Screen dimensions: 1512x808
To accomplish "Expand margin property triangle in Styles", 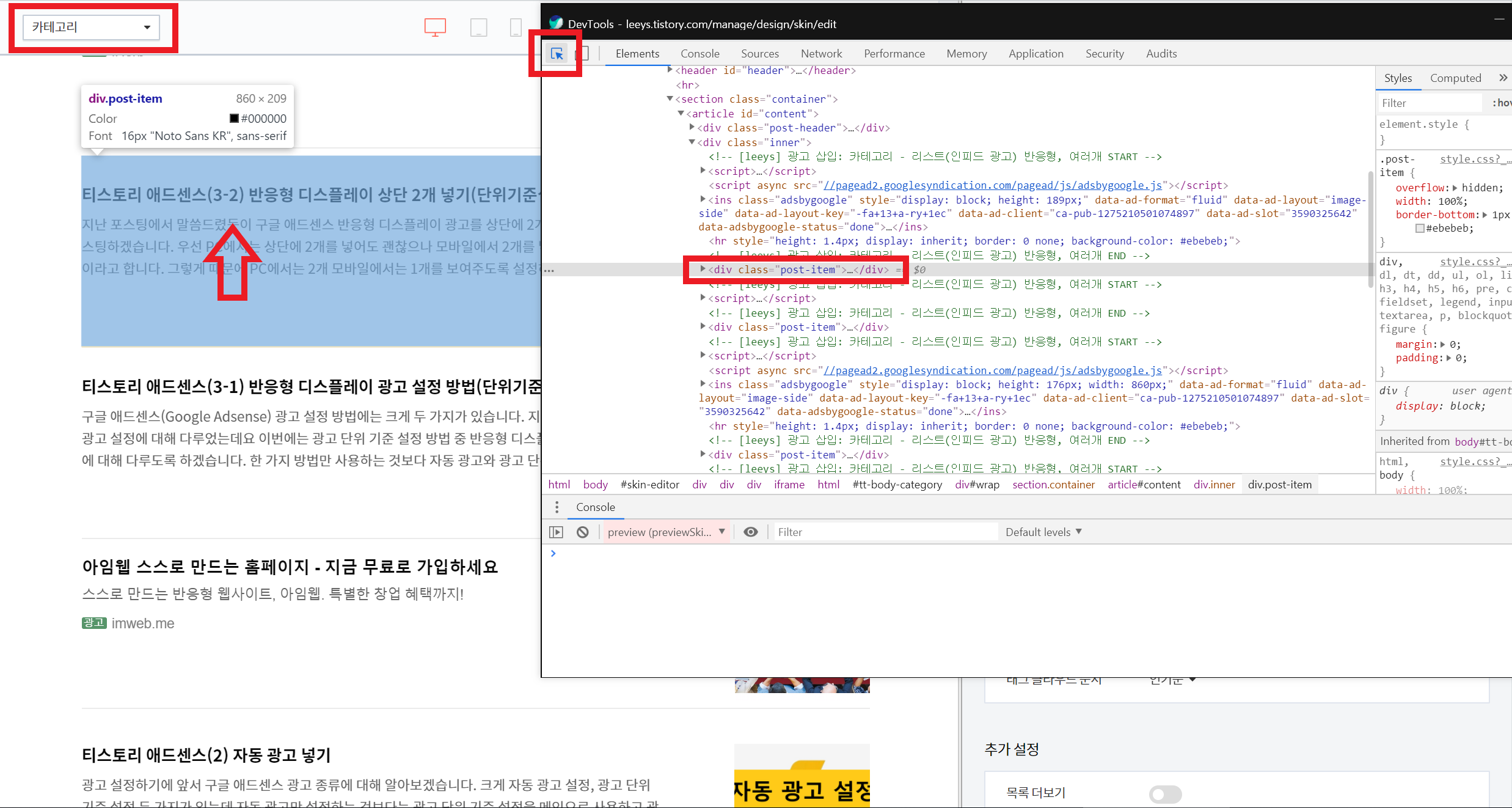I will click(x=1443, y=344).
